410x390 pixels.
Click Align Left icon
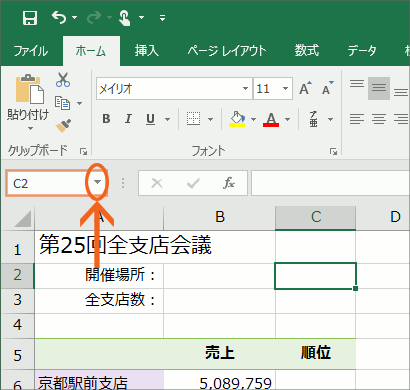click(x=357, y=119)
